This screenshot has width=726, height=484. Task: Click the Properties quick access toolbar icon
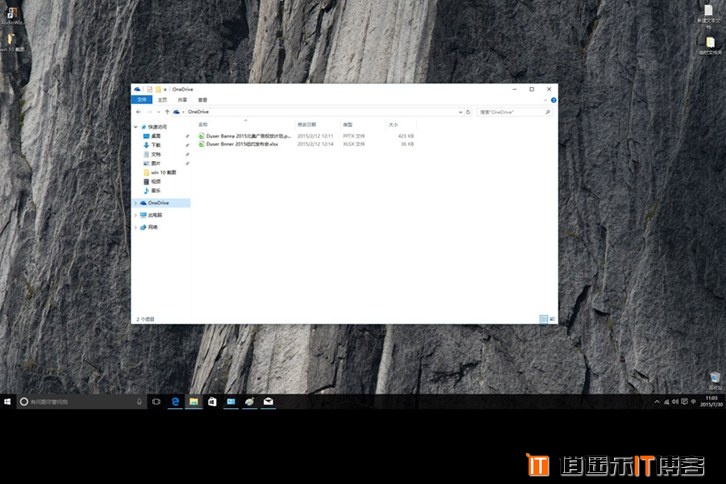click(150, 89)
